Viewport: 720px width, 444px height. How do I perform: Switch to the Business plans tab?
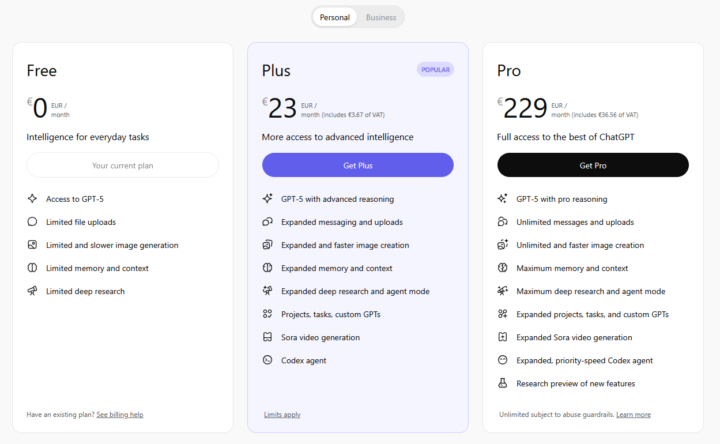[381, 17]
